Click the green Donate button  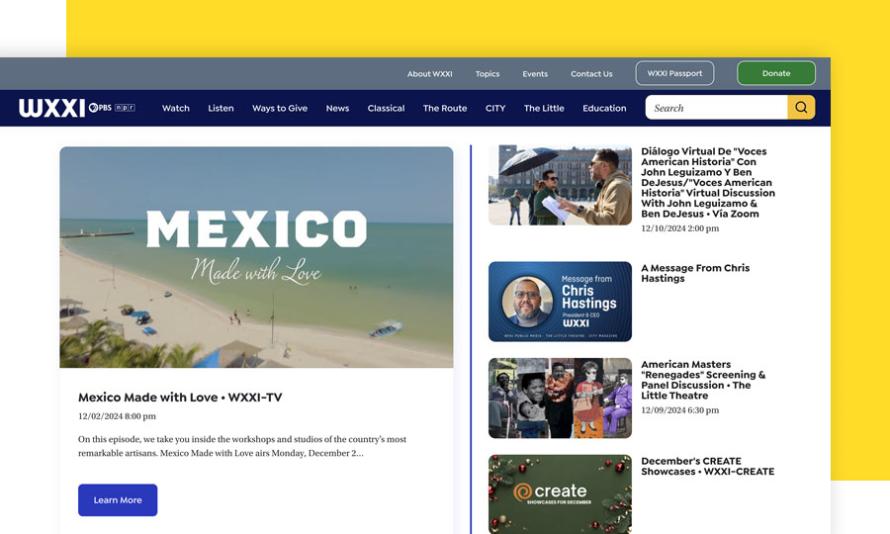pos(776,73)
